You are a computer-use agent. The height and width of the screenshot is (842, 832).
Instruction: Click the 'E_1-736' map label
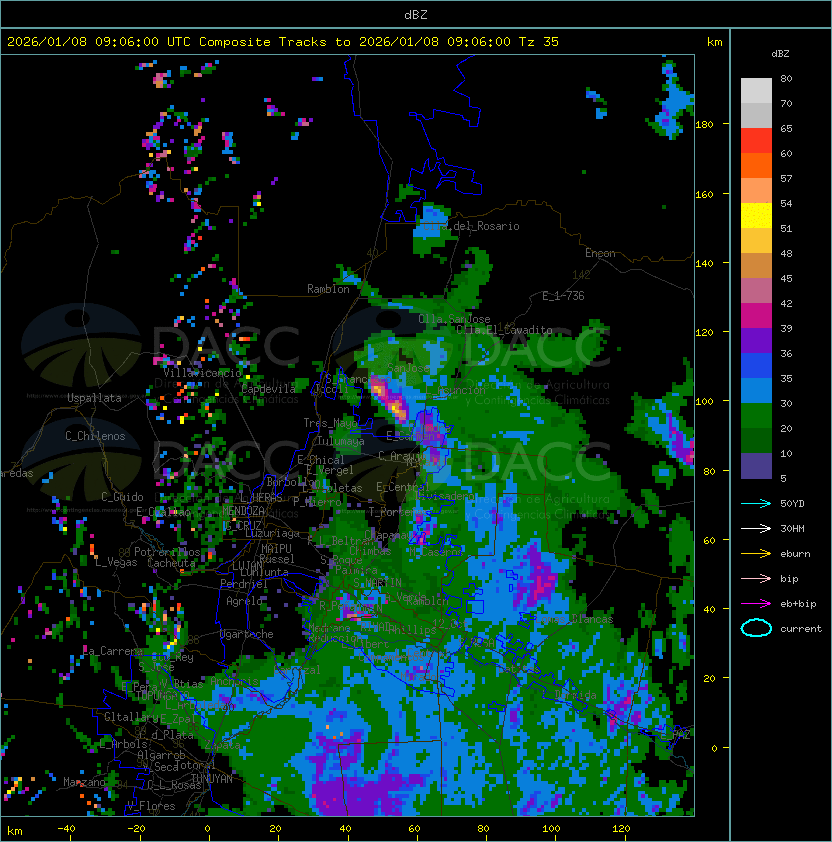(563, 296)
